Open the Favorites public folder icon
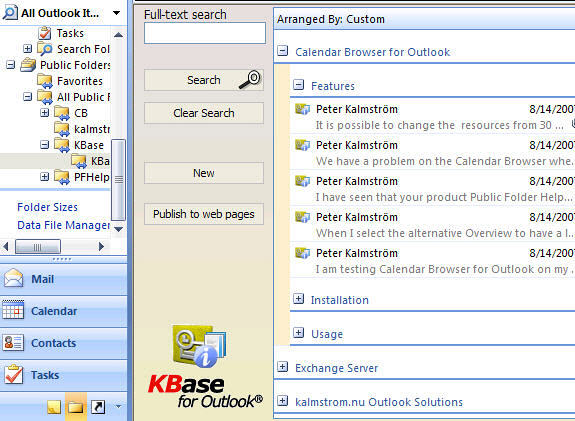The width and height of the screenshot is (575, 421). (x=45, y=81)
